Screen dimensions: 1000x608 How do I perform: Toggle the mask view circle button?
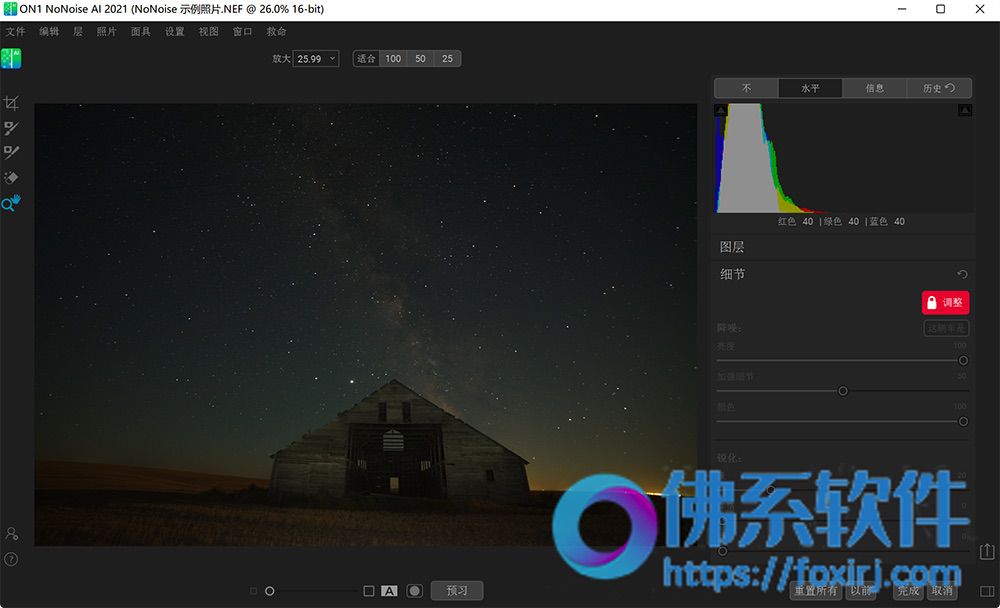point(414,591)
